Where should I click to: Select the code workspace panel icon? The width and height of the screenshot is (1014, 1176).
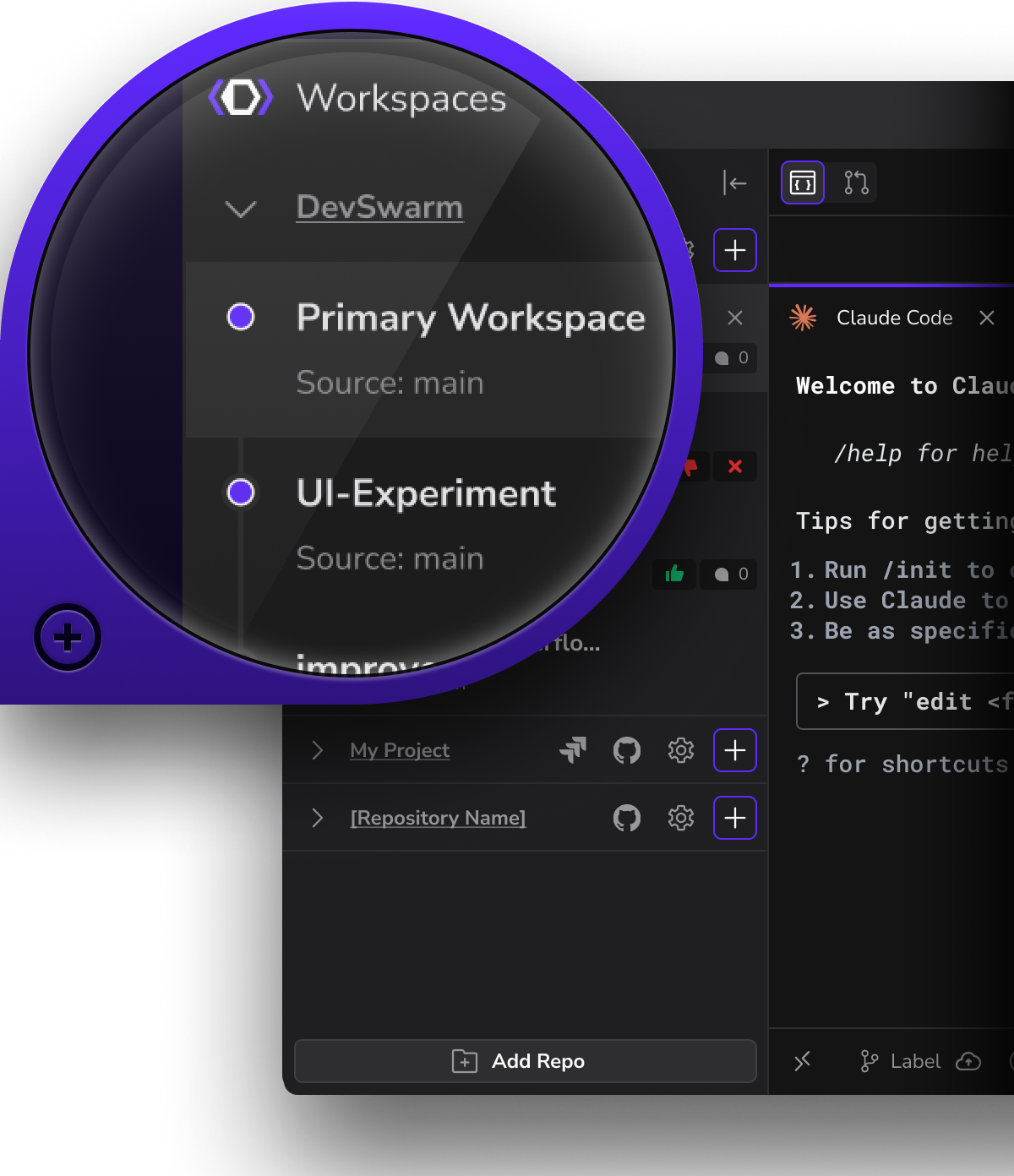pos(801,182)
